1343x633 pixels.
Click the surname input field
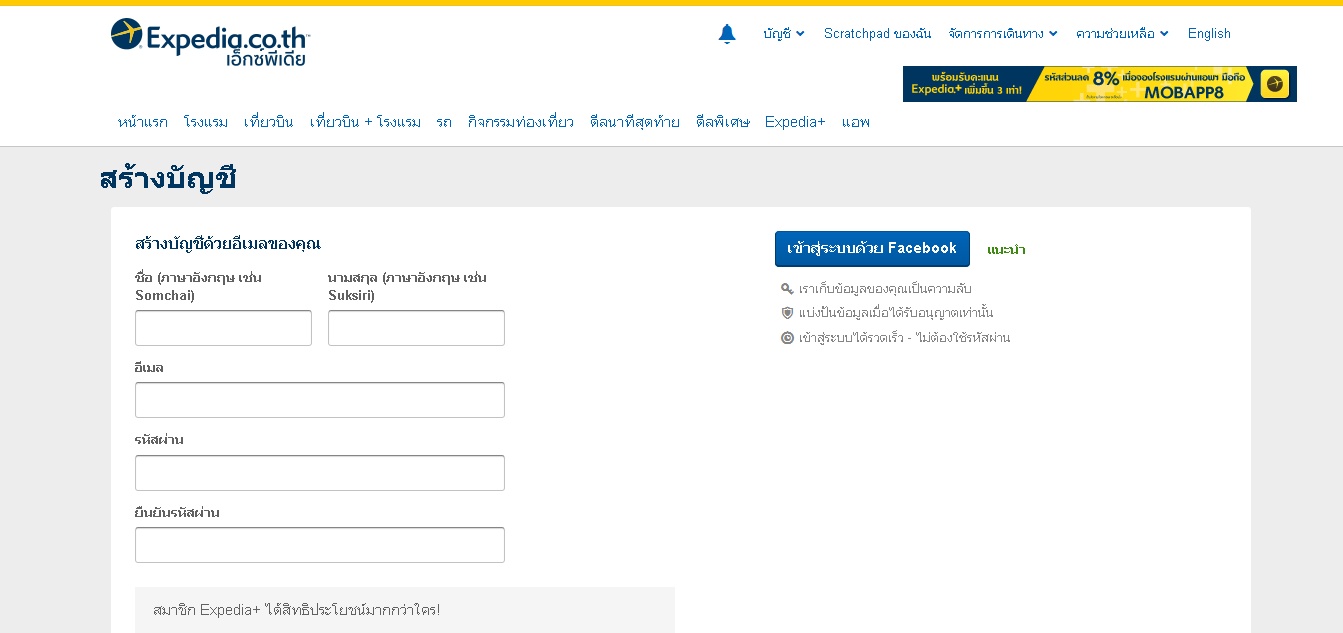(x=416, y=328)
